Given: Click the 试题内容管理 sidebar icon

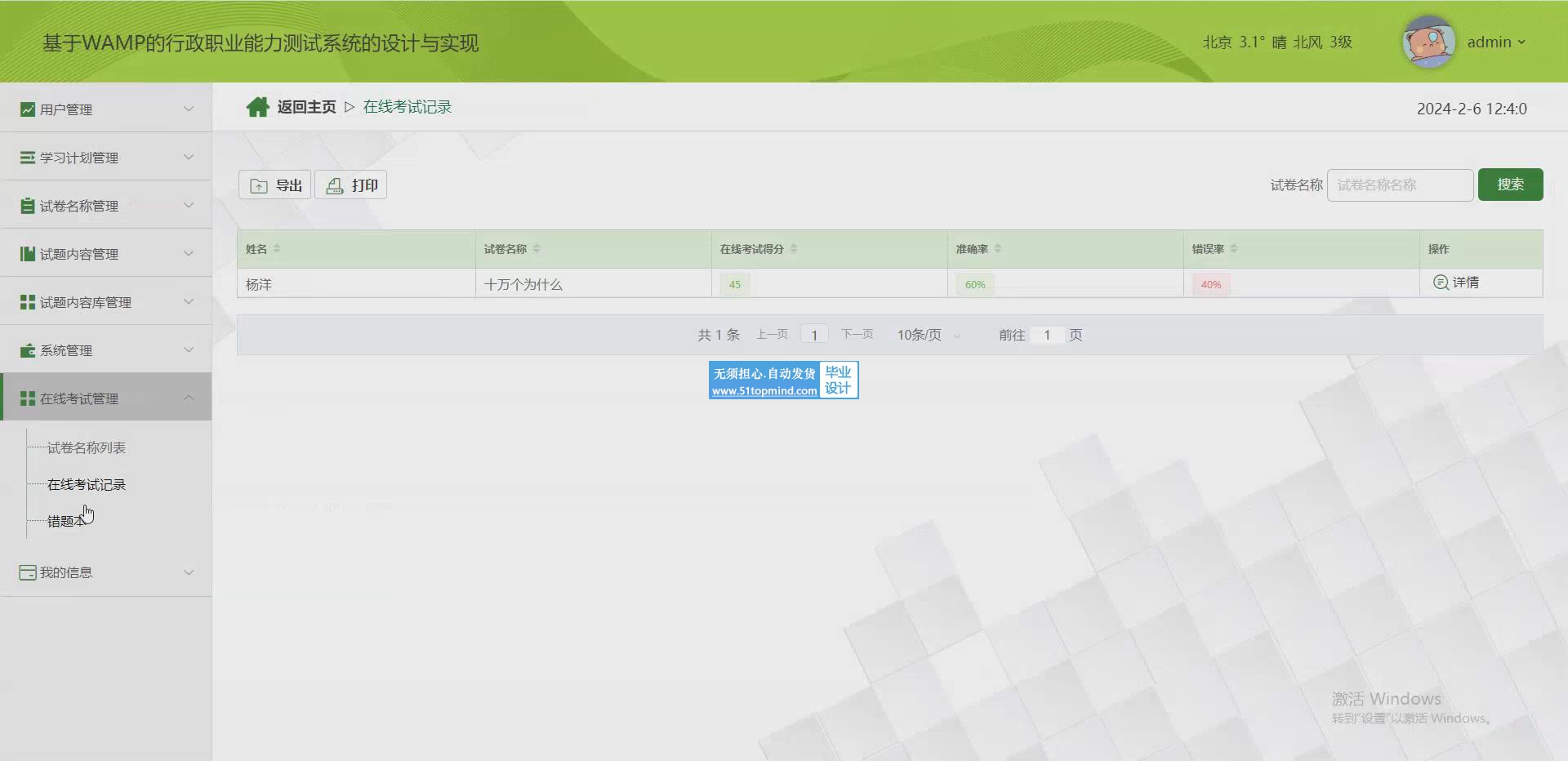Looking at the screenshot, I should coord(28,253).
